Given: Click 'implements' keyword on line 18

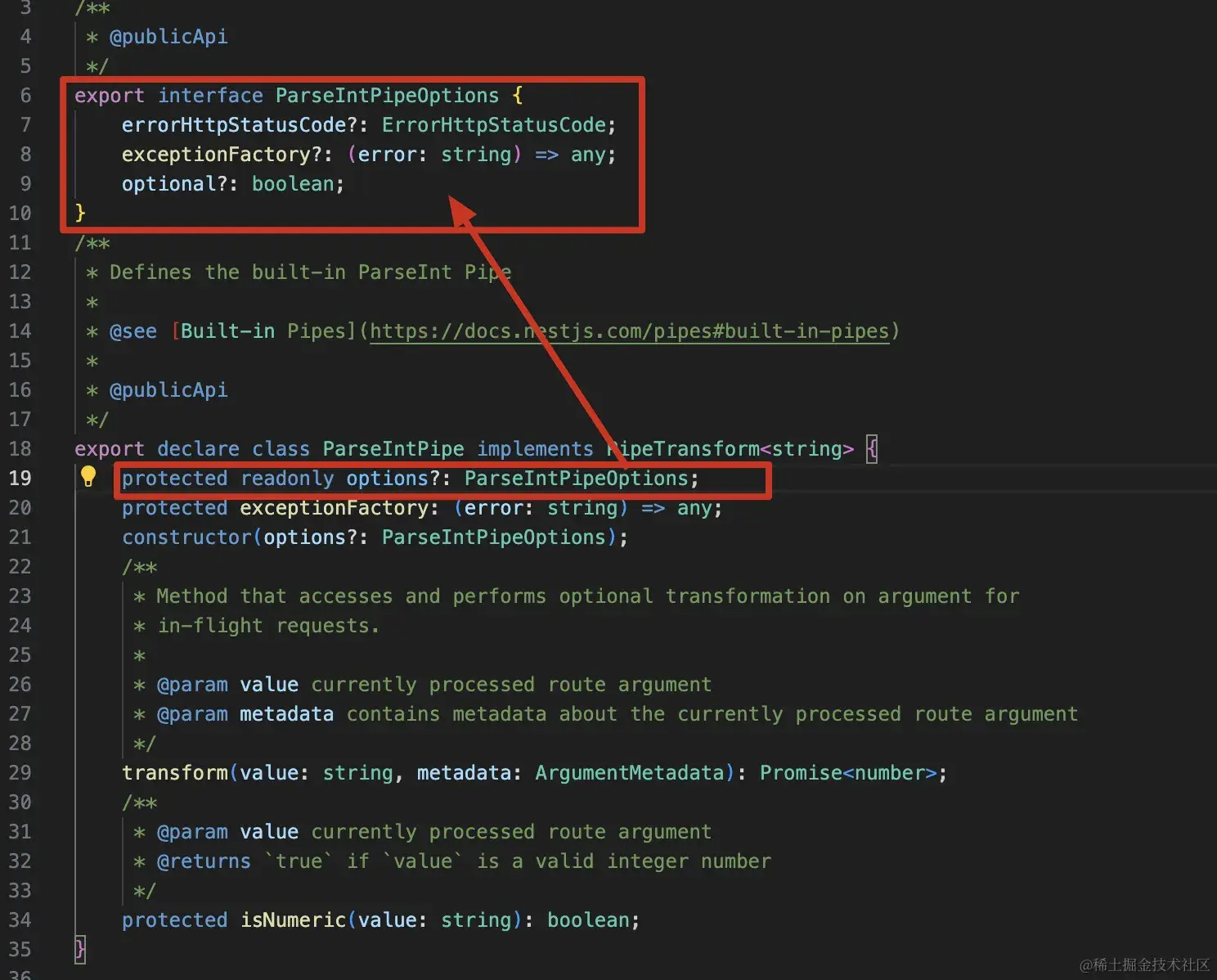Looking at the screenshot, I should tap(535, 449).
